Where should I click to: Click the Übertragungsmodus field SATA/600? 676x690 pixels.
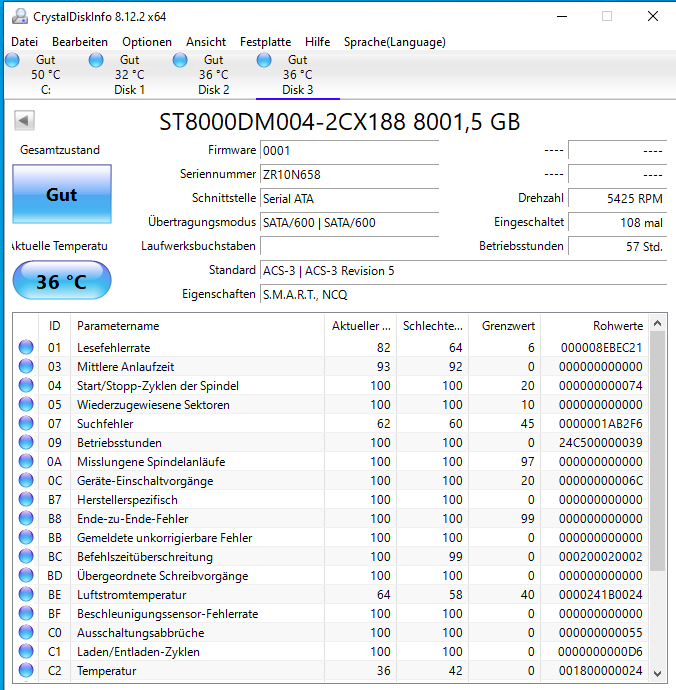[349, 222]
